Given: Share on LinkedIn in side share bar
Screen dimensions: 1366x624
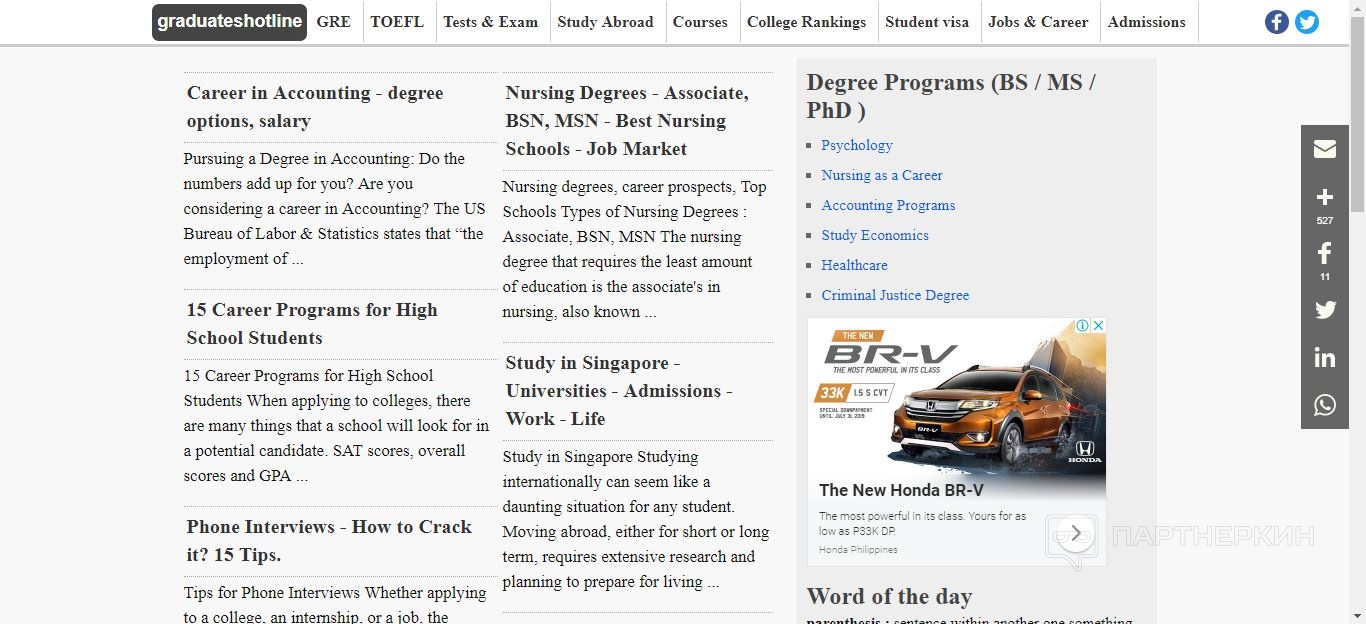Looking at the screenshot, I should [1325, 358].
